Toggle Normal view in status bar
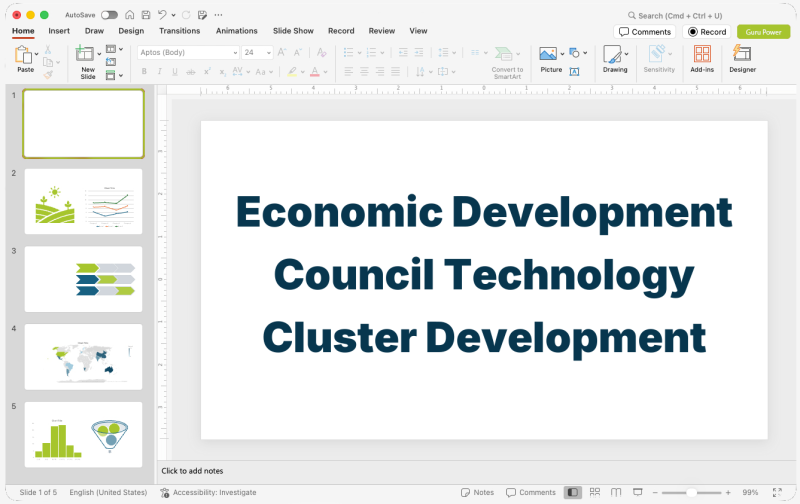This screenshot has height=504, width=800. coord(573,492)
